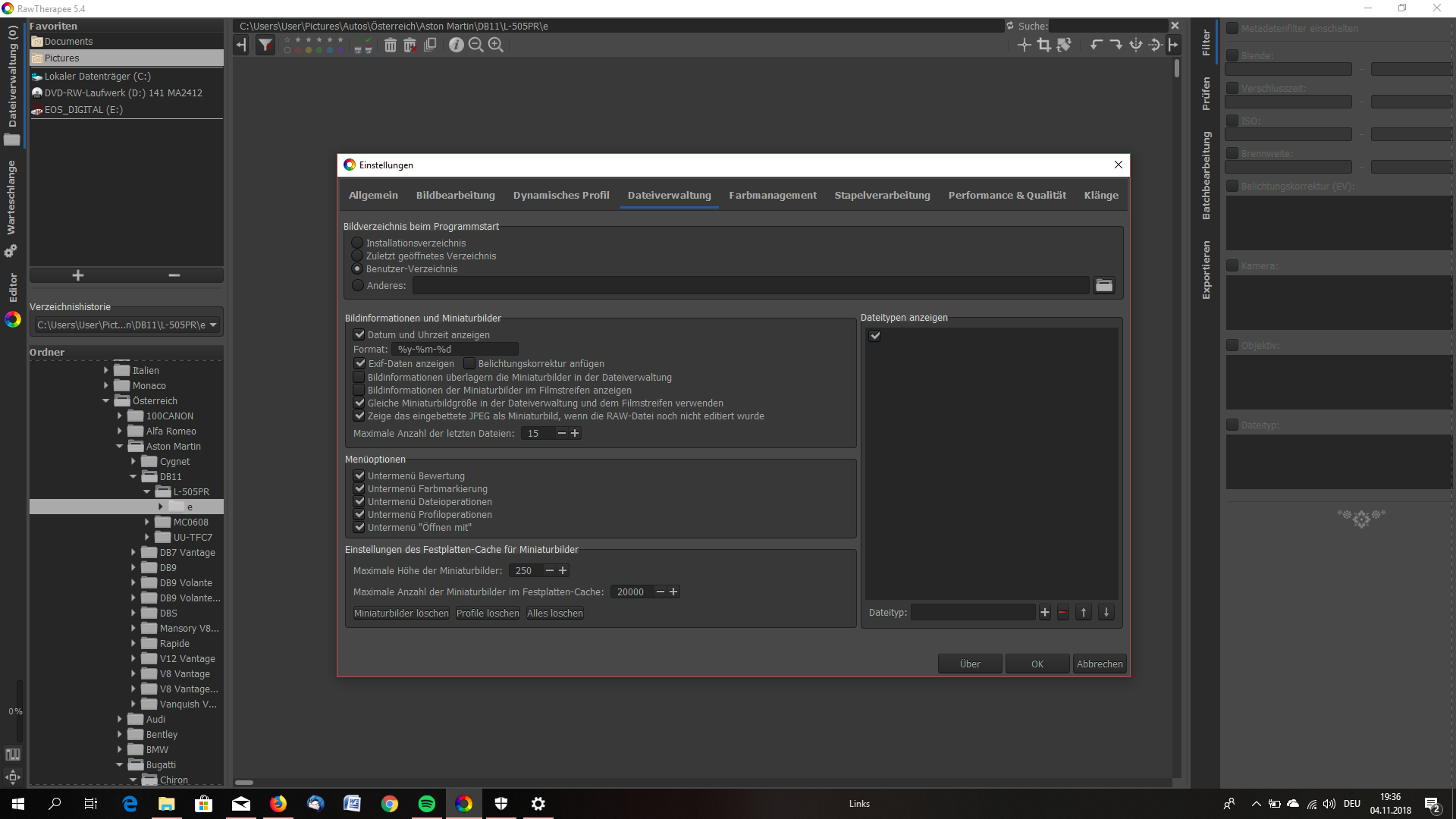
Task: Enable Bildinformationen überlagern die Miniaturbilder checkbox
Action: point(359,377)
